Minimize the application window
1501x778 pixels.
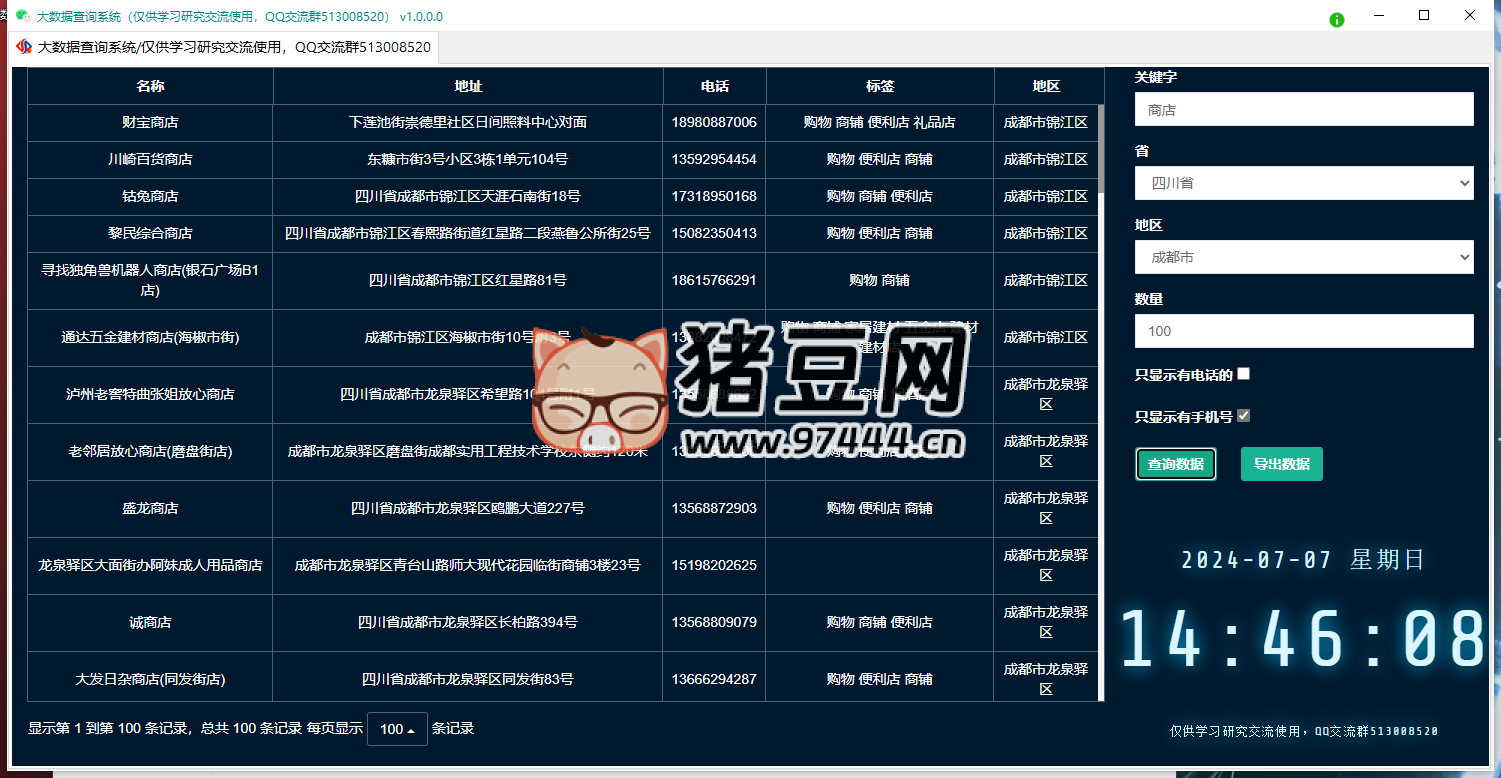1378,16
